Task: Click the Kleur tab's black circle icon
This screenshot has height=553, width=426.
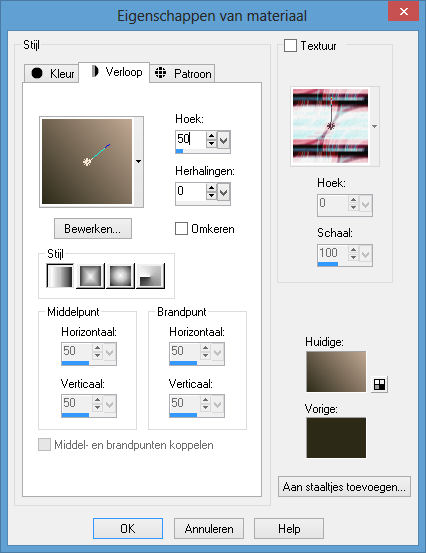Action: tap(37, 73)
